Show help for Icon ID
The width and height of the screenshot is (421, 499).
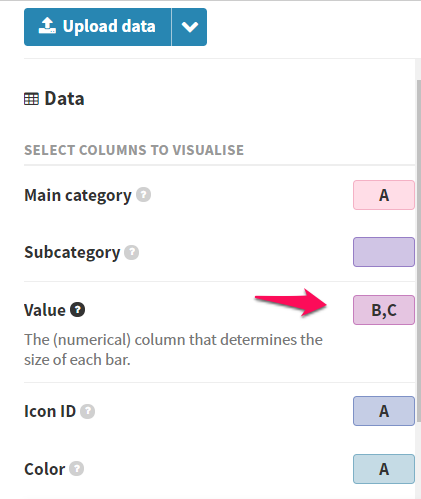tap(88, 411)
